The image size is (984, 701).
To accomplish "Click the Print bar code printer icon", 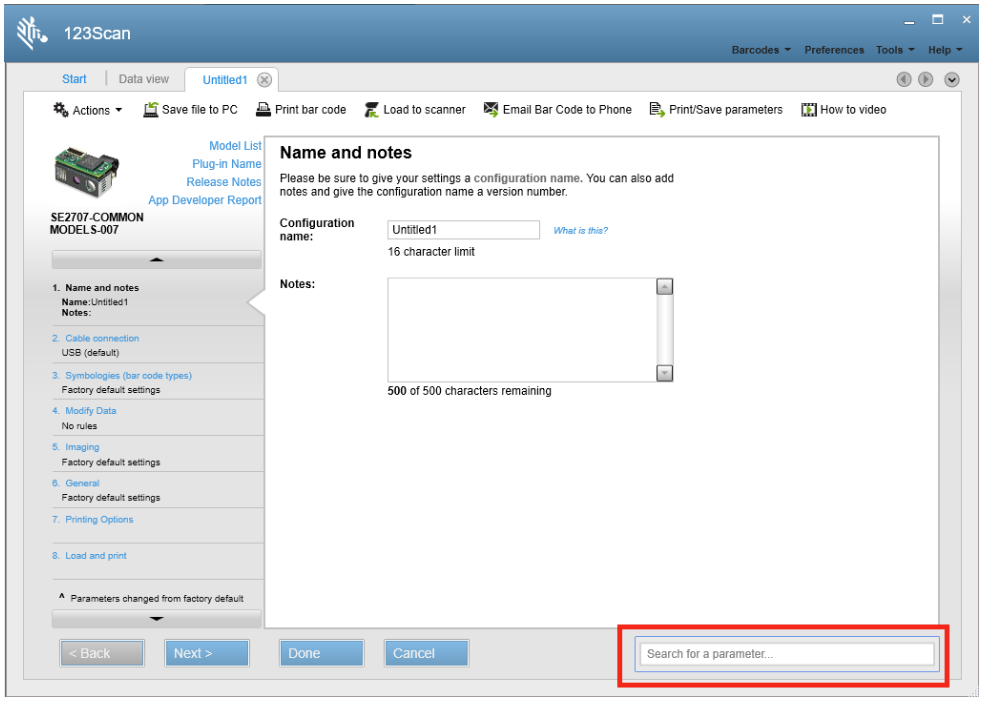I will point(263,110).
